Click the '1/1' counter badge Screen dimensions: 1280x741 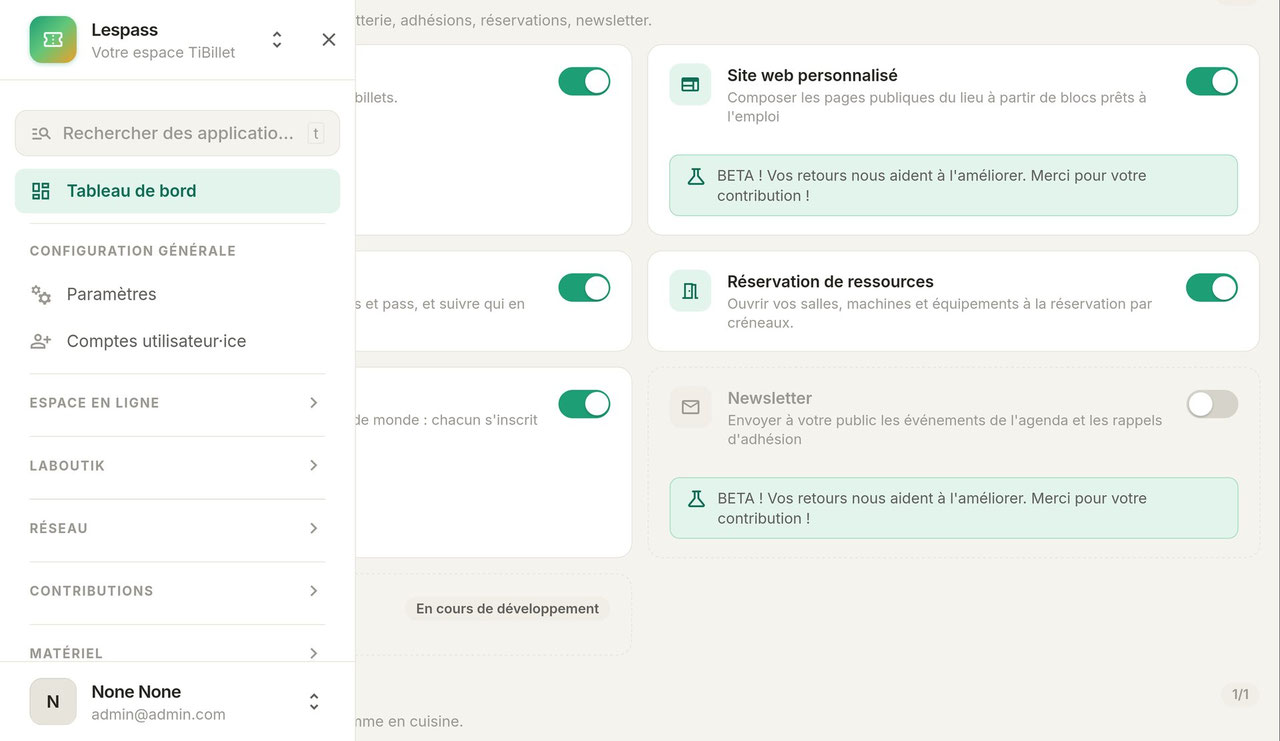coord(1240,695)
